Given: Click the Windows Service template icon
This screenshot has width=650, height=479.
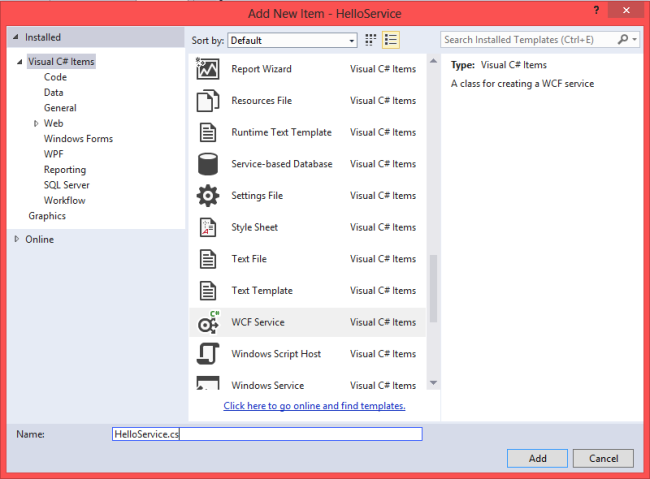Looking at the screenshot, I should point(207,383).
